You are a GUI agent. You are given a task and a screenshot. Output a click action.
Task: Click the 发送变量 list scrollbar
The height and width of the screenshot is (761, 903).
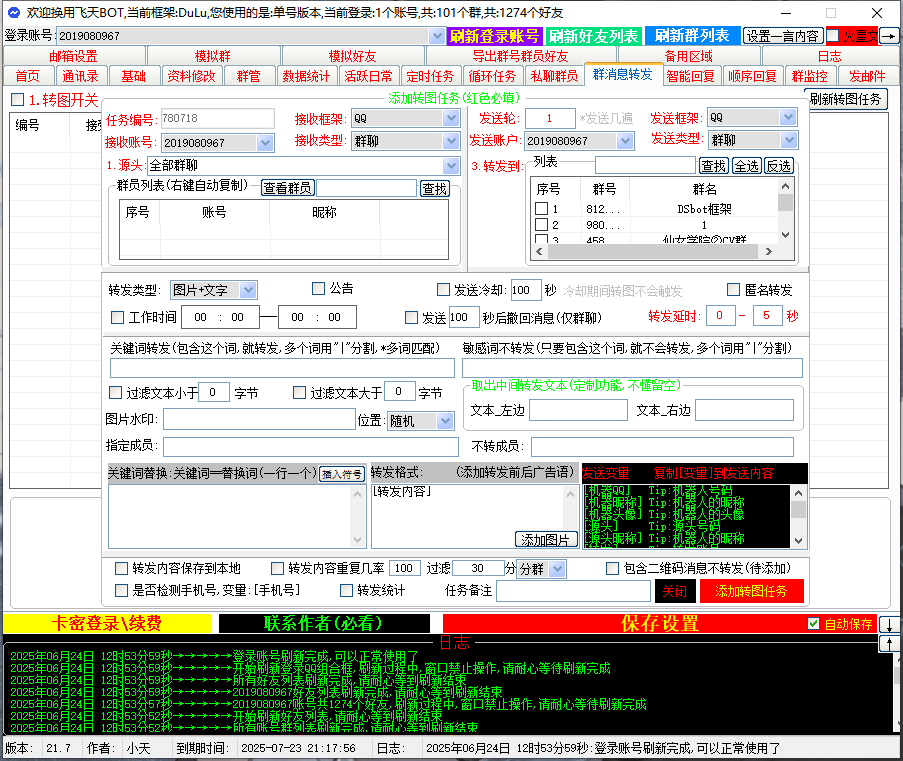click(798, 517)
